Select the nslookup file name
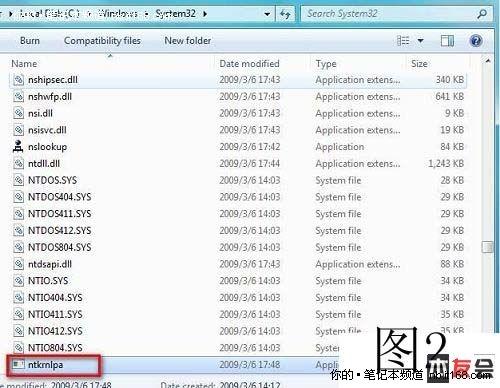This screenshot has height=388, width=500. pyautogui.click(x=47, y=147)
